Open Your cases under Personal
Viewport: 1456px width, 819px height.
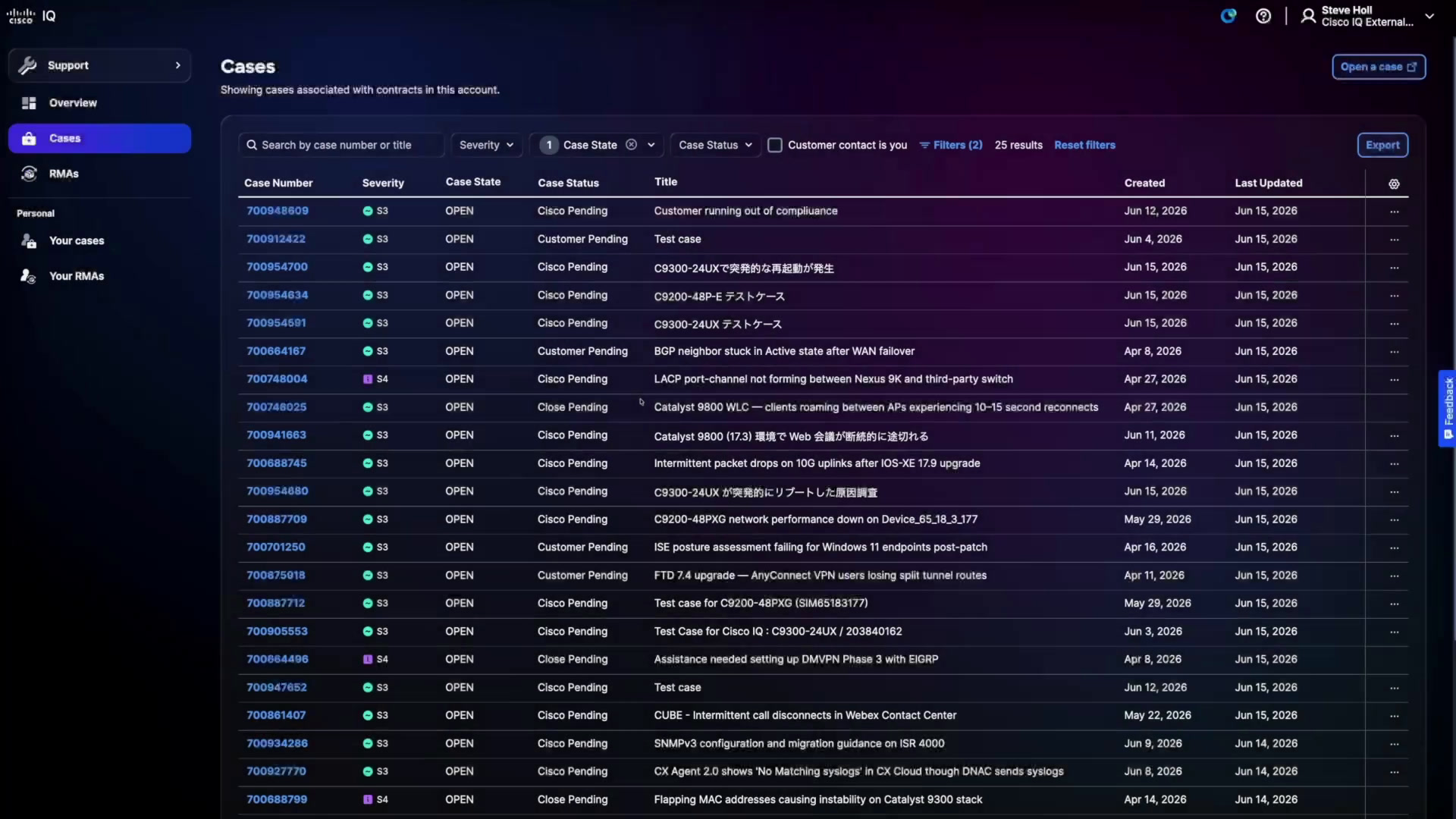coord(99,240)
